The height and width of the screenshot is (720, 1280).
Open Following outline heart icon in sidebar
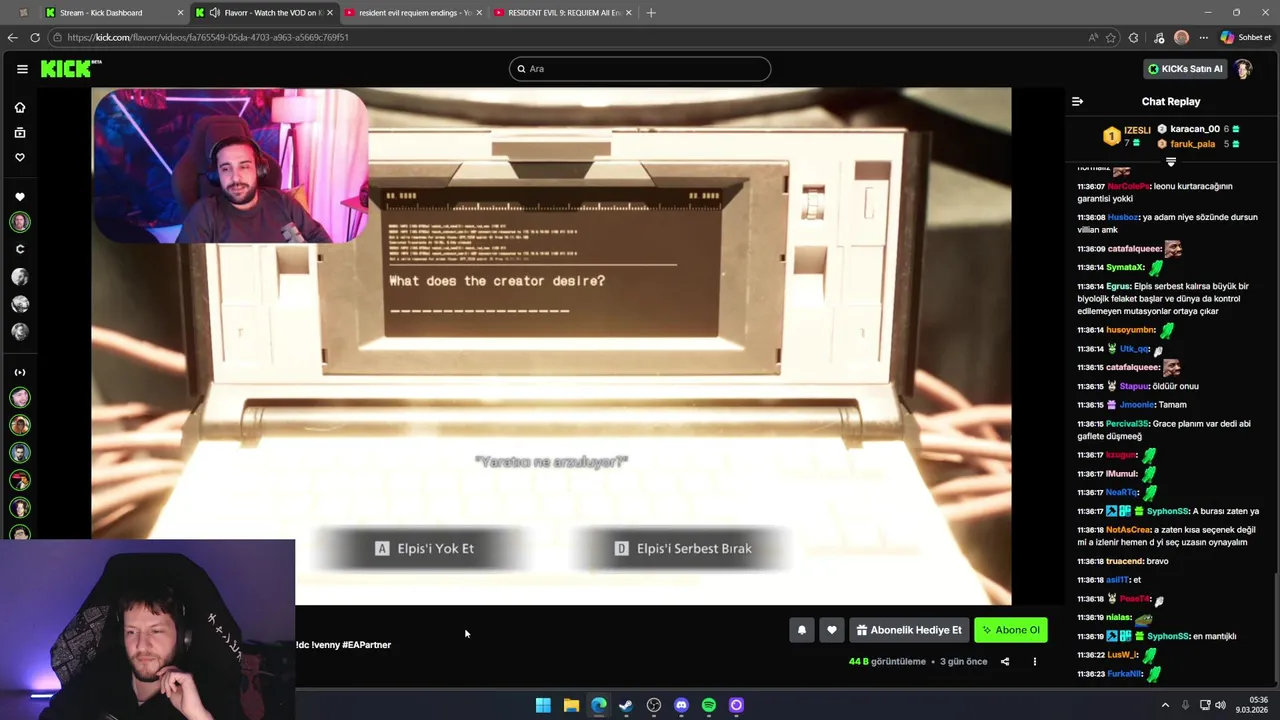pos(19,157)
